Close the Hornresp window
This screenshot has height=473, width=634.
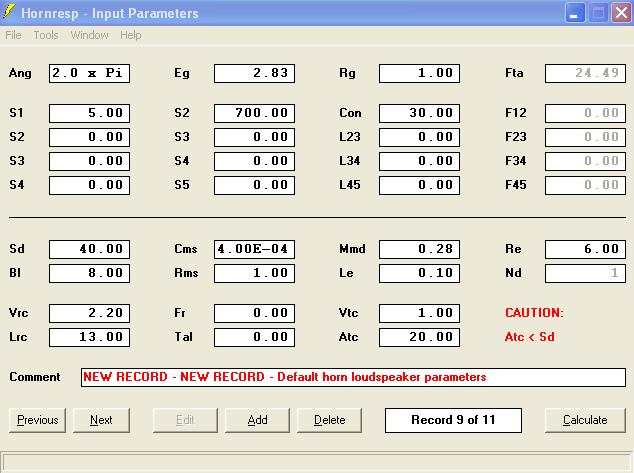click(x=621, y=13)
